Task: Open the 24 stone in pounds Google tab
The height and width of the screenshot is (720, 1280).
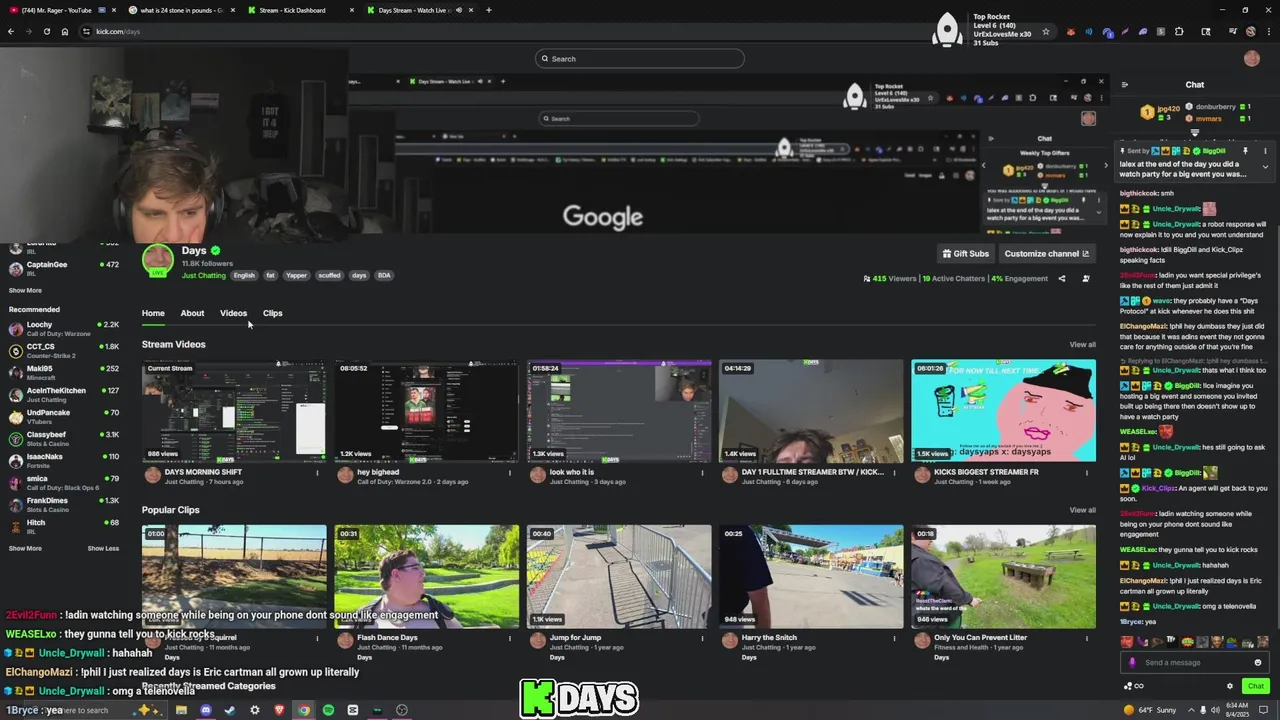Action: pos(180,10)
